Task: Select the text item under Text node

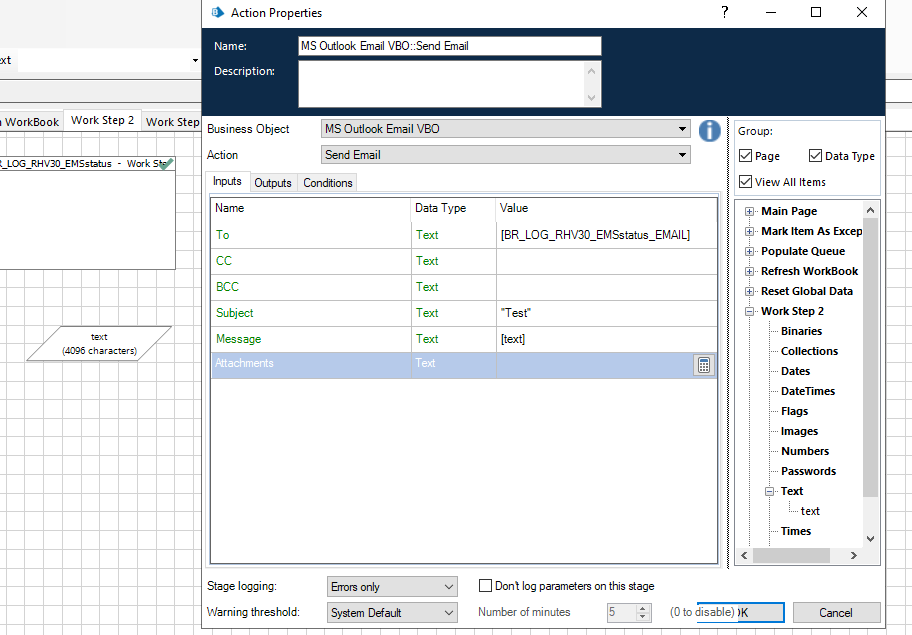Action: pyautogui.click(x=810, y=511)
